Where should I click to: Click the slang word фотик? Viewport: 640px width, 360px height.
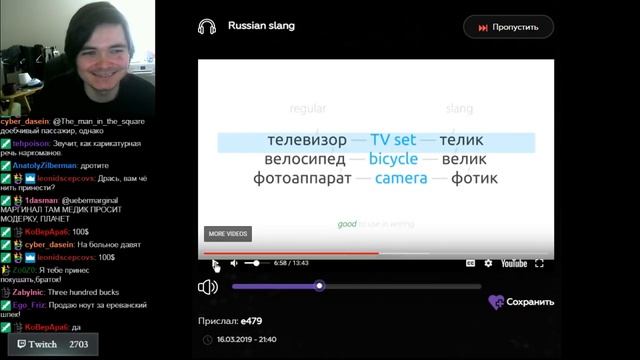click(x=474, y=178)
